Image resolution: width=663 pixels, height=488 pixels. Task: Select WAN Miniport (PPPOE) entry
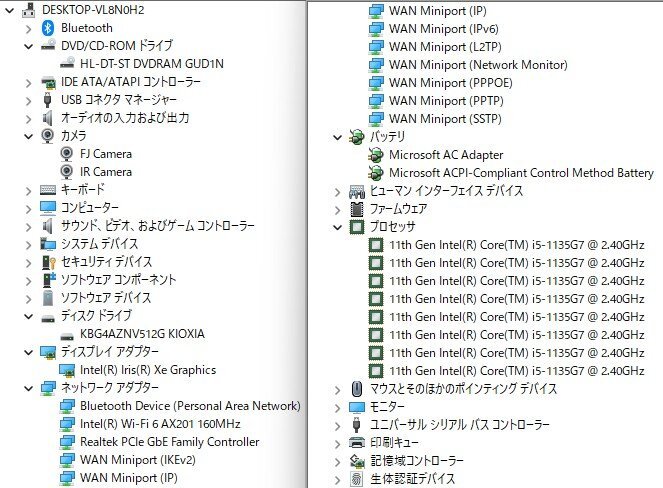click(451, 82)
